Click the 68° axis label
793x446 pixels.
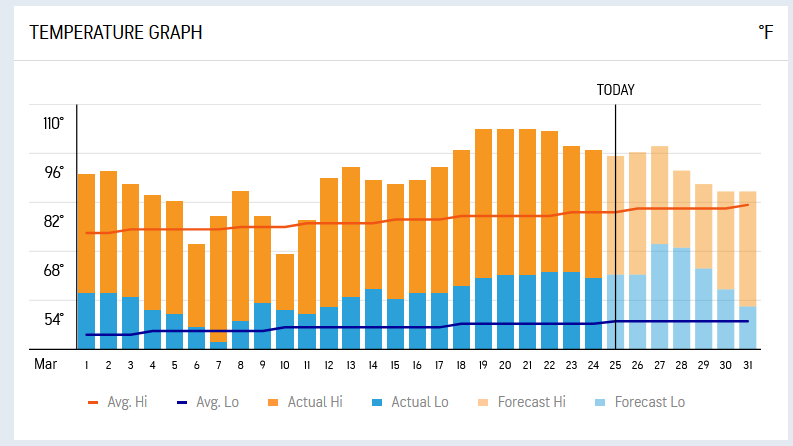(x=54, y=271)
